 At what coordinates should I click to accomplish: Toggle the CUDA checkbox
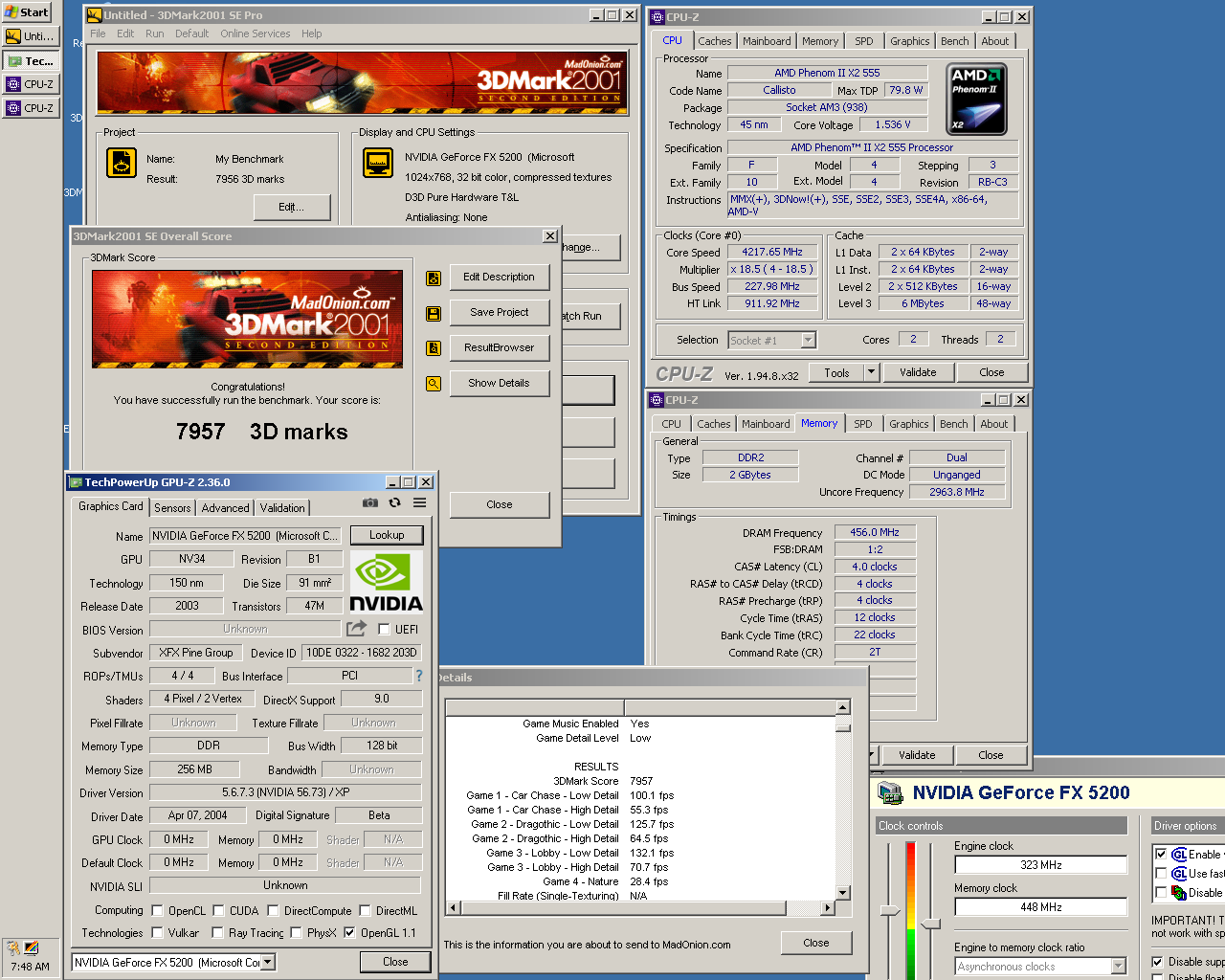pos(219,911)
